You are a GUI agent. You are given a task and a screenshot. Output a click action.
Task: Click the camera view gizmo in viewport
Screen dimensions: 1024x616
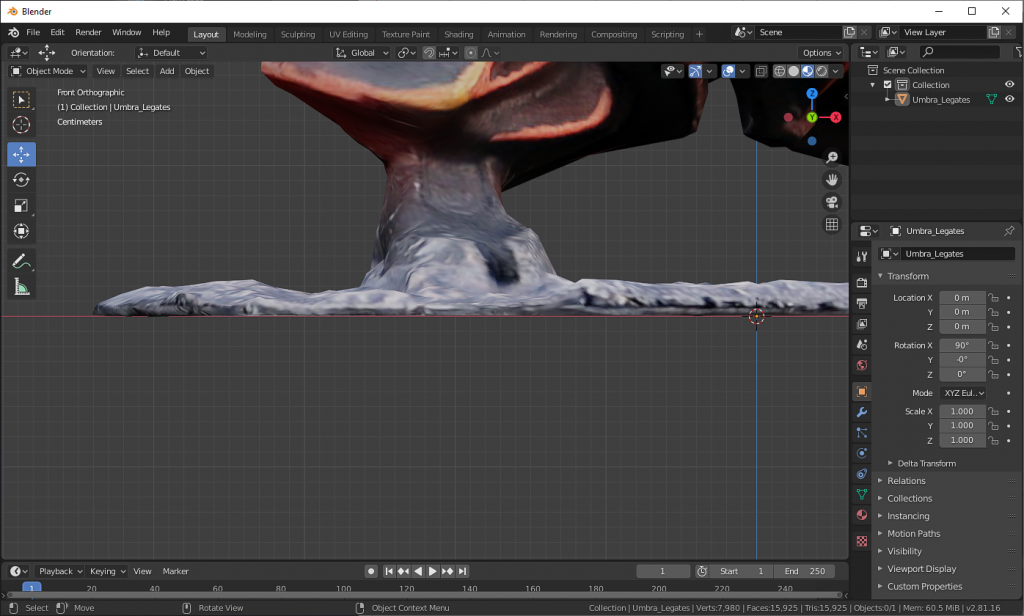[831, 201]
